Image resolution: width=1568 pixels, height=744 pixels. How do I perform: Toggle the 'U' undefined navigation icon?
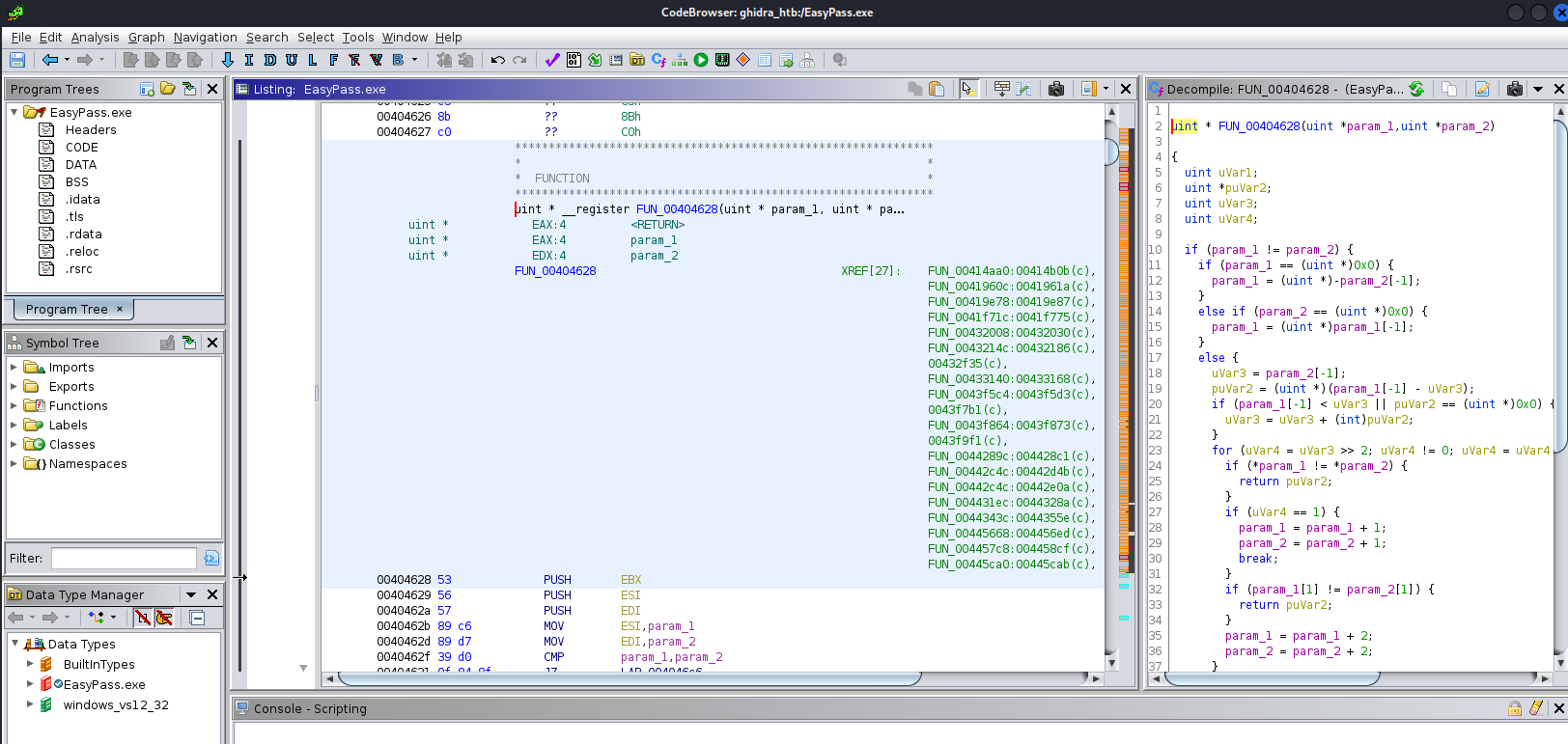coord(292,60)
